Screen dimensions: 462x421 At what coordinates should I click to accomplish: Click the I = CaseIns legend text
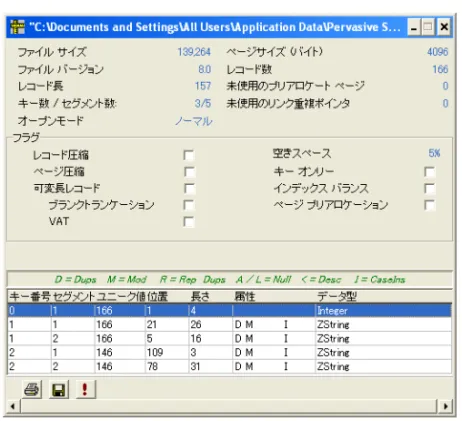380,279
